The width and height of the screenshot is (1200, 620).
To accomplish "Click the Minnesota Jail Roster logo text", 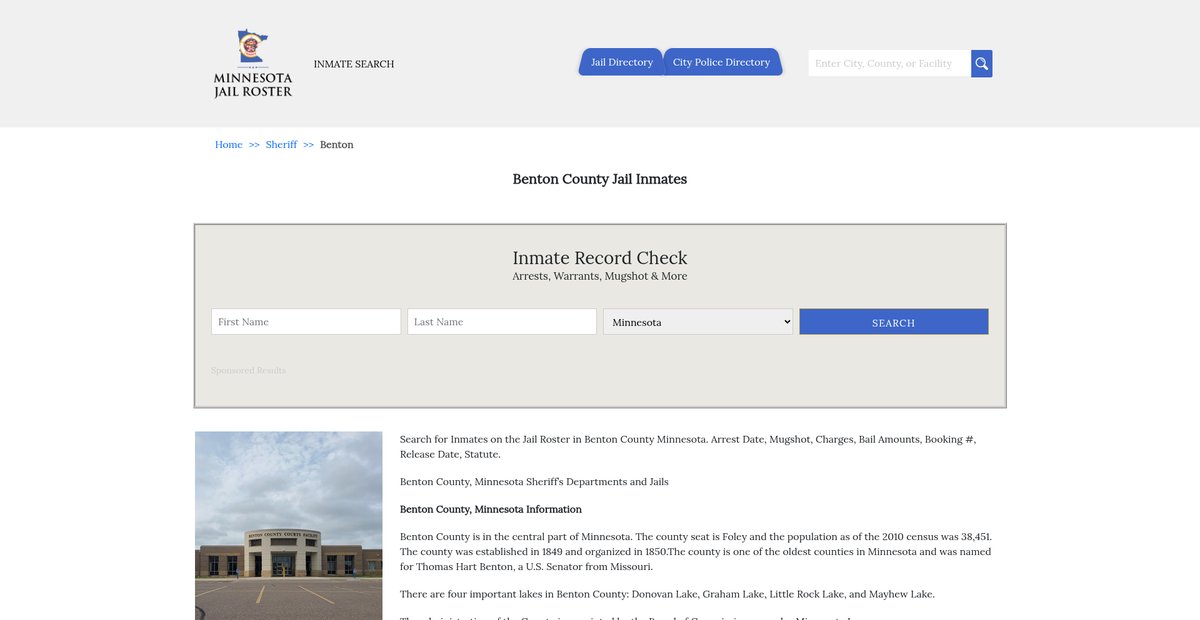I will (x=253, y=85).
